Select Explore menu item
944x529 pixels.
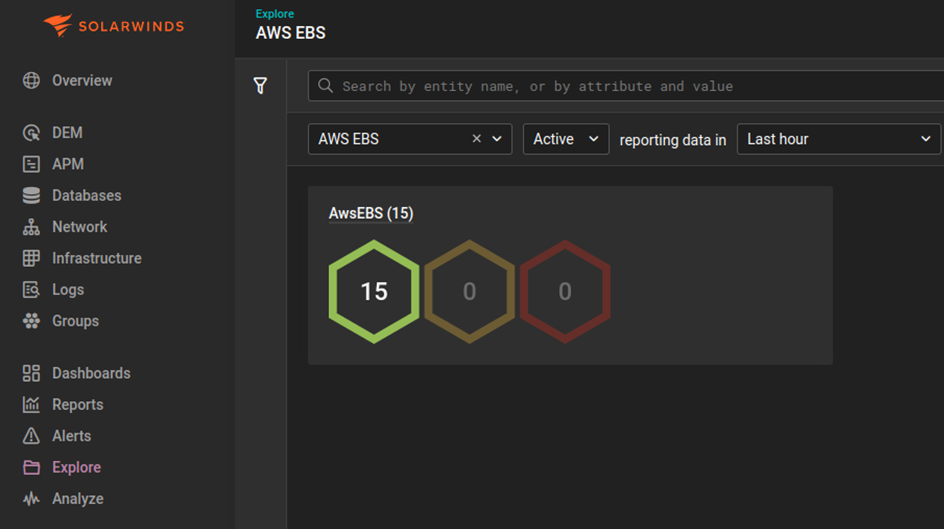point(76,467)
